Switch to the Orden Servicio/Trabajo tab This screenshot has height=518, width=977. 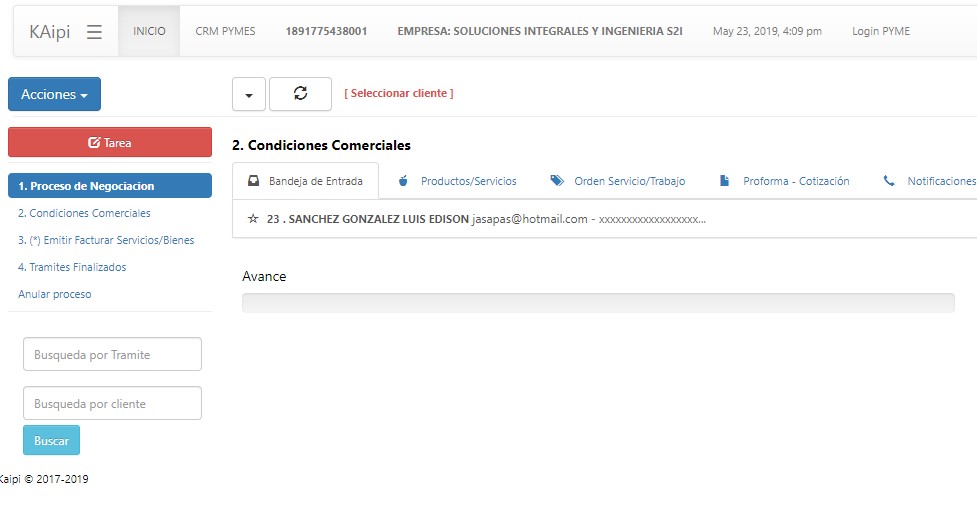tap(617, 181)
